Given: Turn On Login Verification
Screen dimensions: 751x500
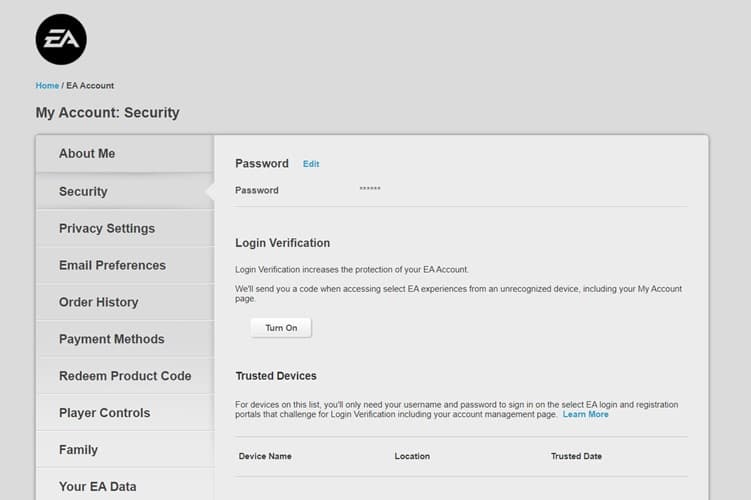Looking at the screenshot, I should (x=281, y=328).
